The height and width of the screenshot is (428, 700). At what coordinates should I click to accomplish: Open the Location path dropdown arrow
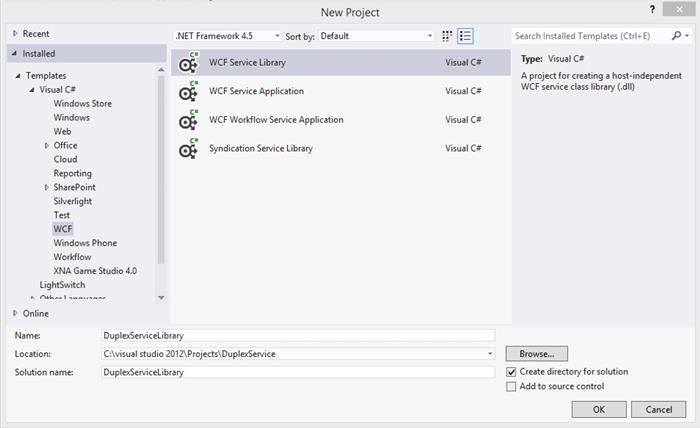tap(490, 354)
